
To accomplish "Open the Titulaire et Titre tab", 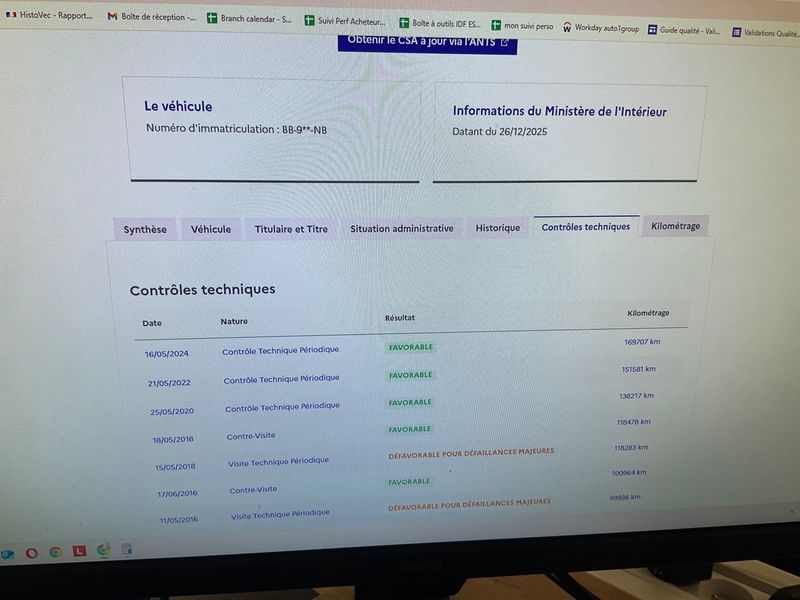I will pos(291,229).
